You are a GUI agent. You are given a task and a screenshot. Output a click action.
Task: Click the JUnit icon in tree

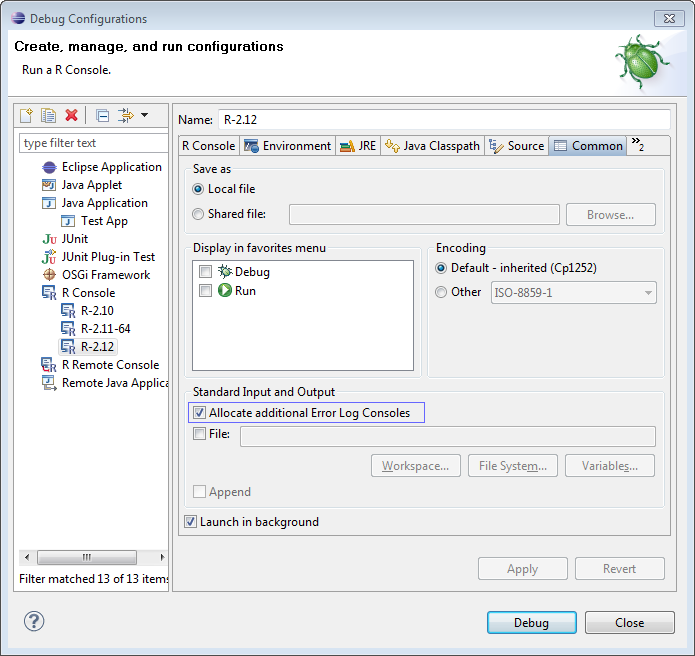tap(49, 239)
